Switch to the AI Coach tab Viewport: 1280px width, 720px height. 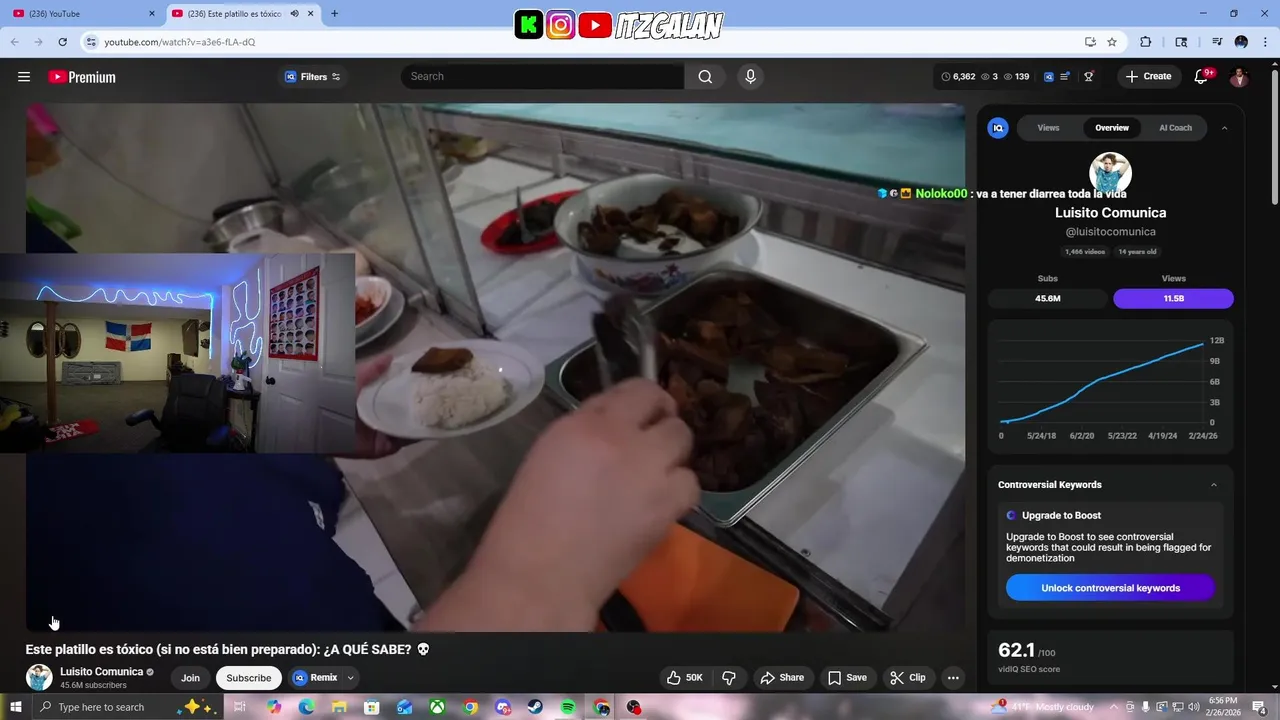(x=1175, y=128)
